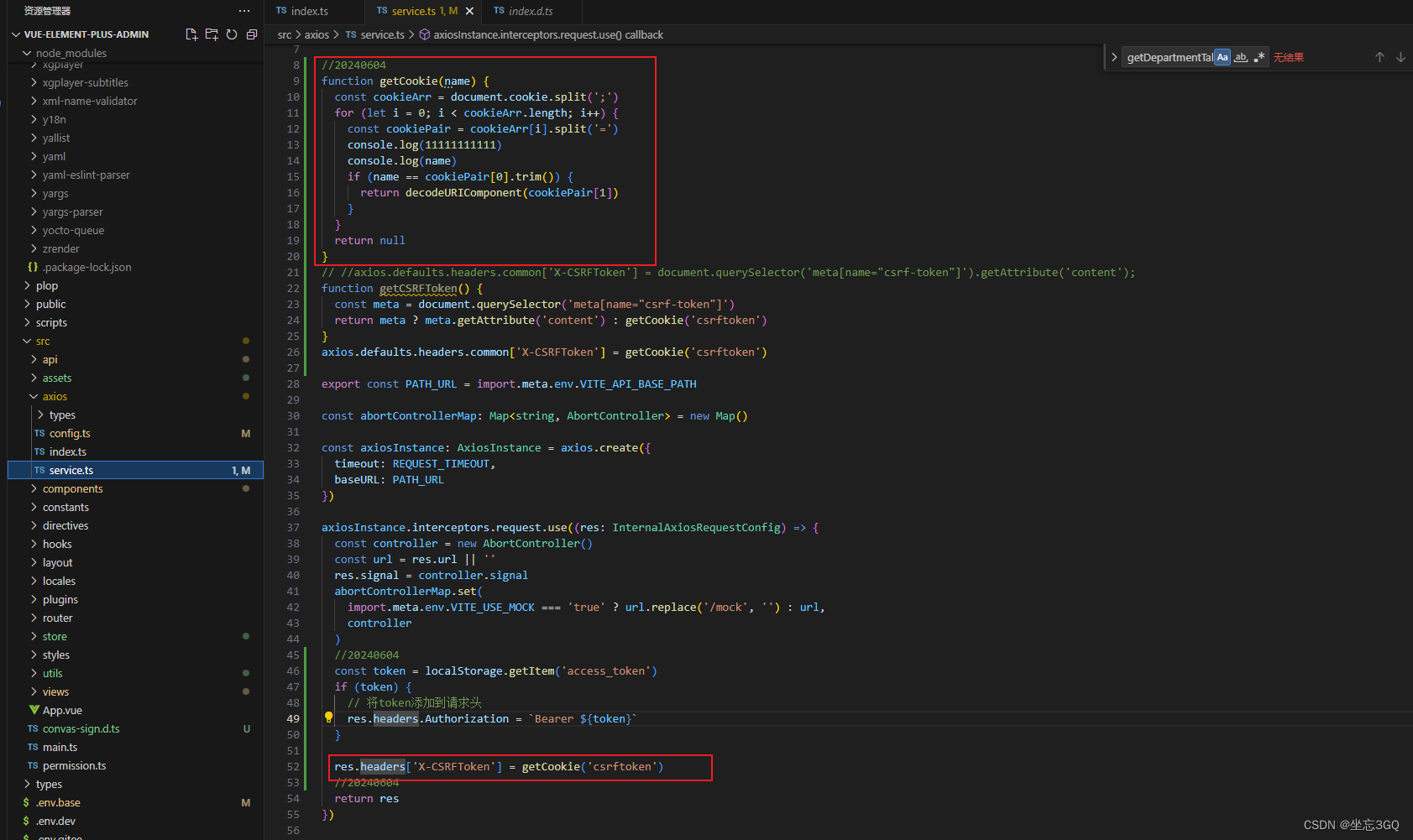Enable whole word matching in find widget
This screenshot has width=1413, height=840.
1241,57
